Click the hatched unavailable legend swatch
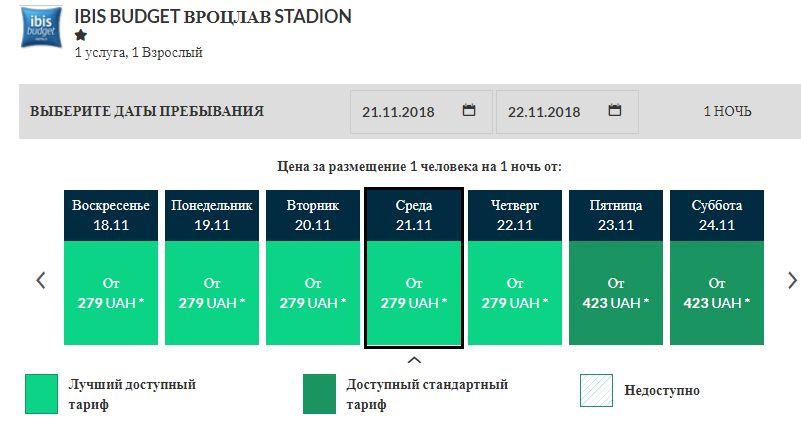Image resolution: width=801 pixels, height=425 pixels. coord(596,391)
